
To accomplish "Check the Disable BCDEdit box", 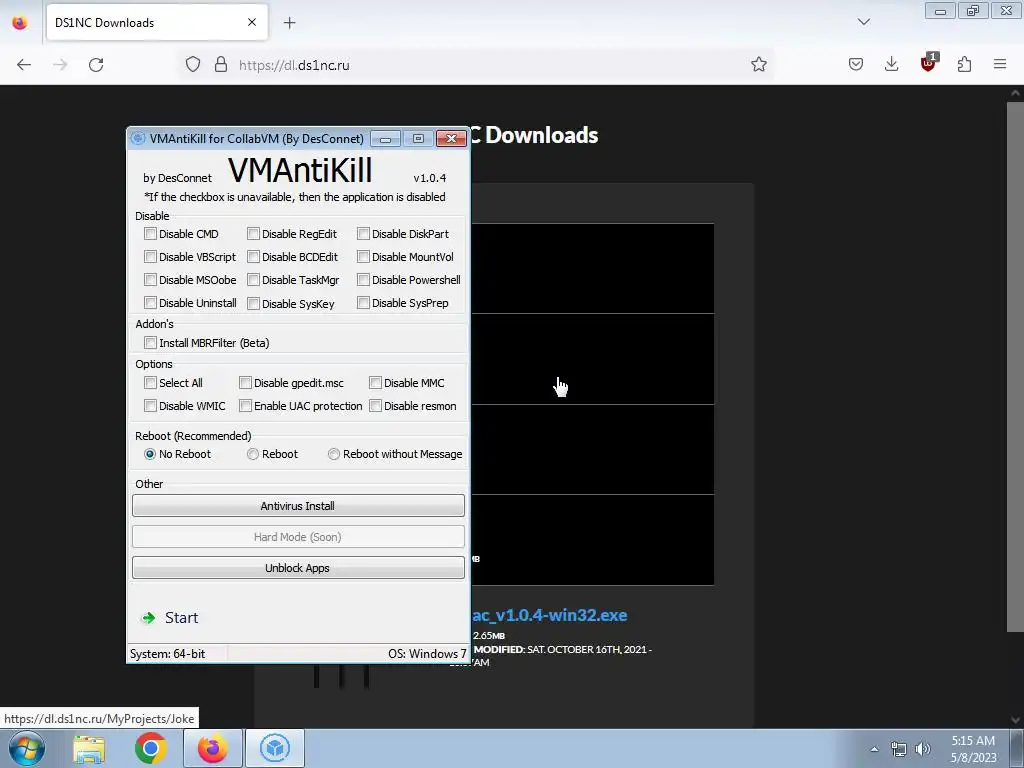I will click(x=253, y=257).
